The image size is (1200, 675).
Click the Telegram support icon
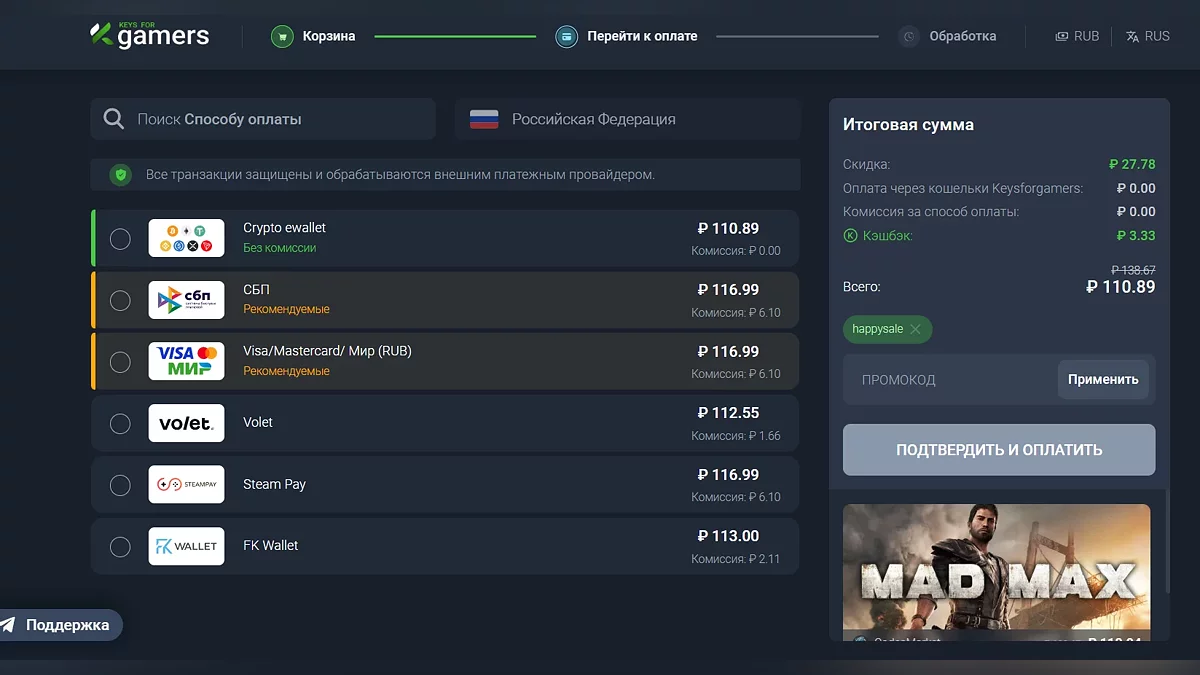[9, 625]
